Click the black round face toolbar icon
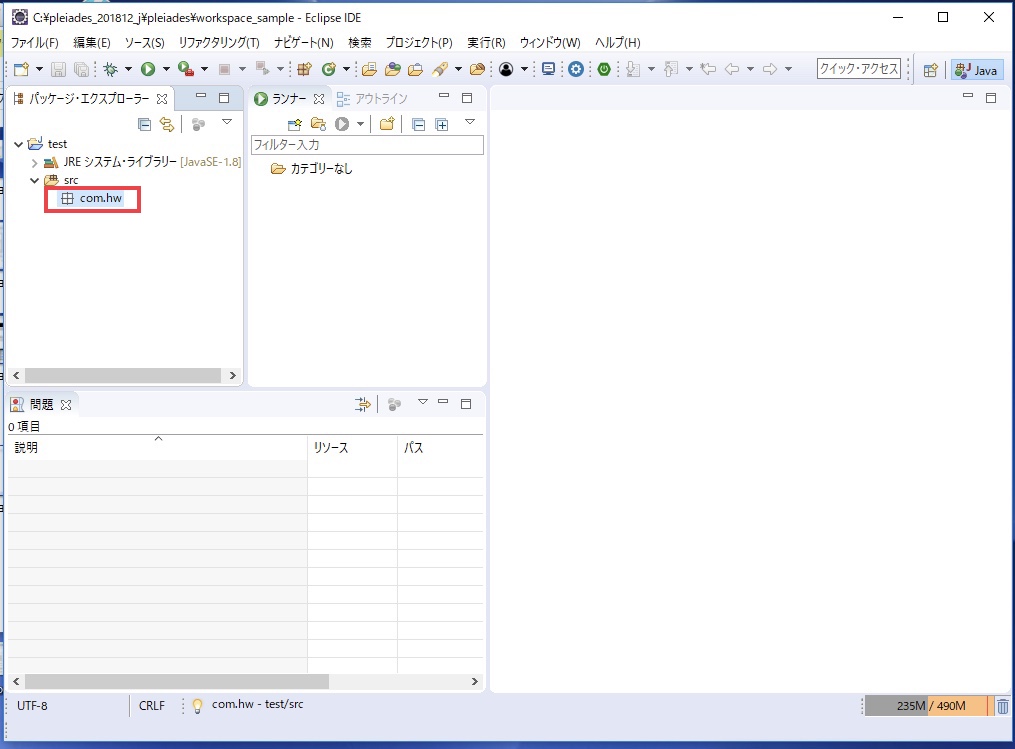 (506, 69)
